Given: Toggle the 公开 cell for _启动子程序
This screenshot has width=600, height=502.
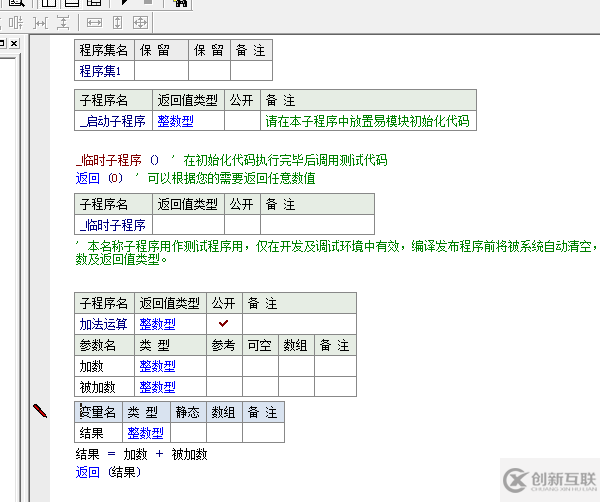Looking at the screenshot, I should click(242, 121).
